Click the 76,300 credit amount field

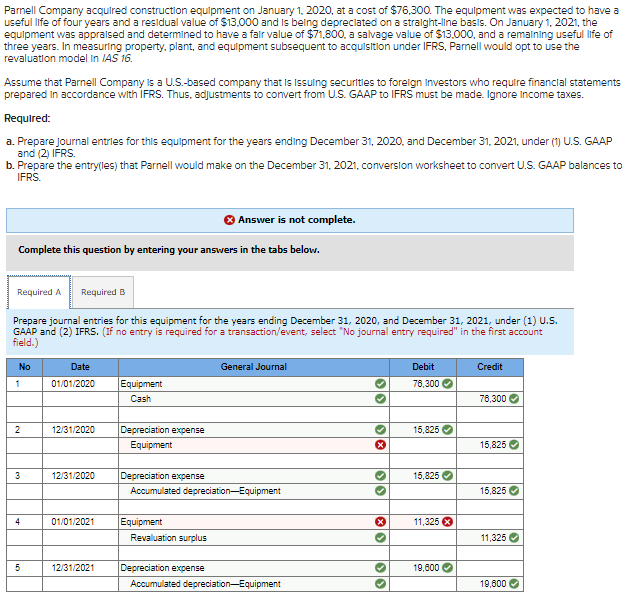coord(490,399)
